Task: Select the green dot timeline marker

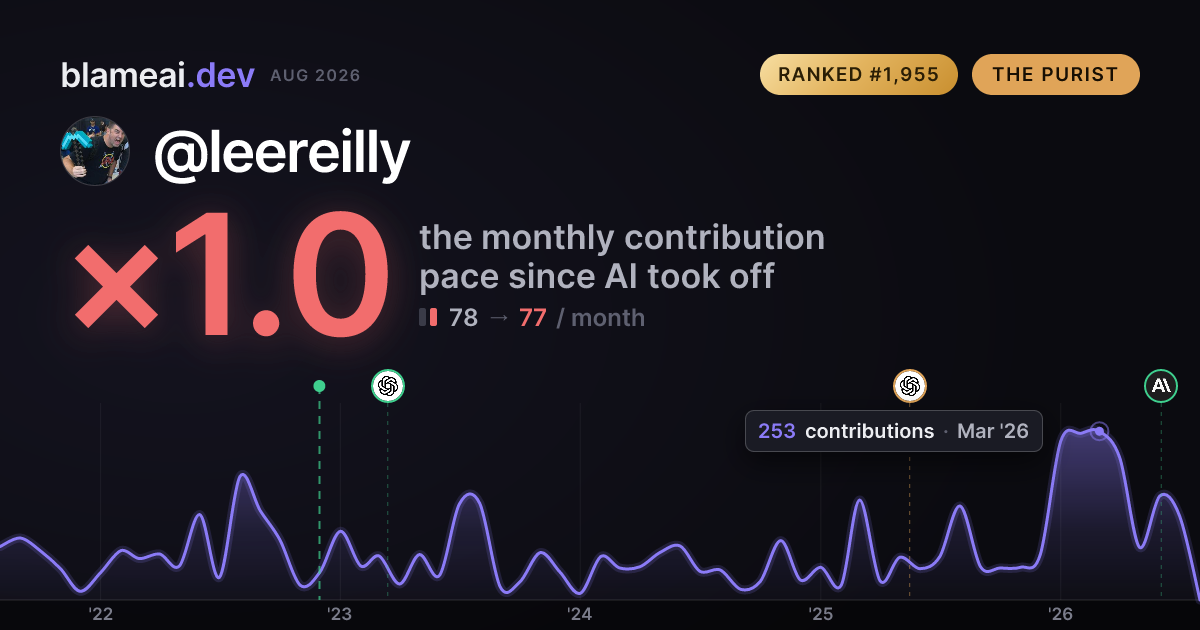Action: click(319, 386)
